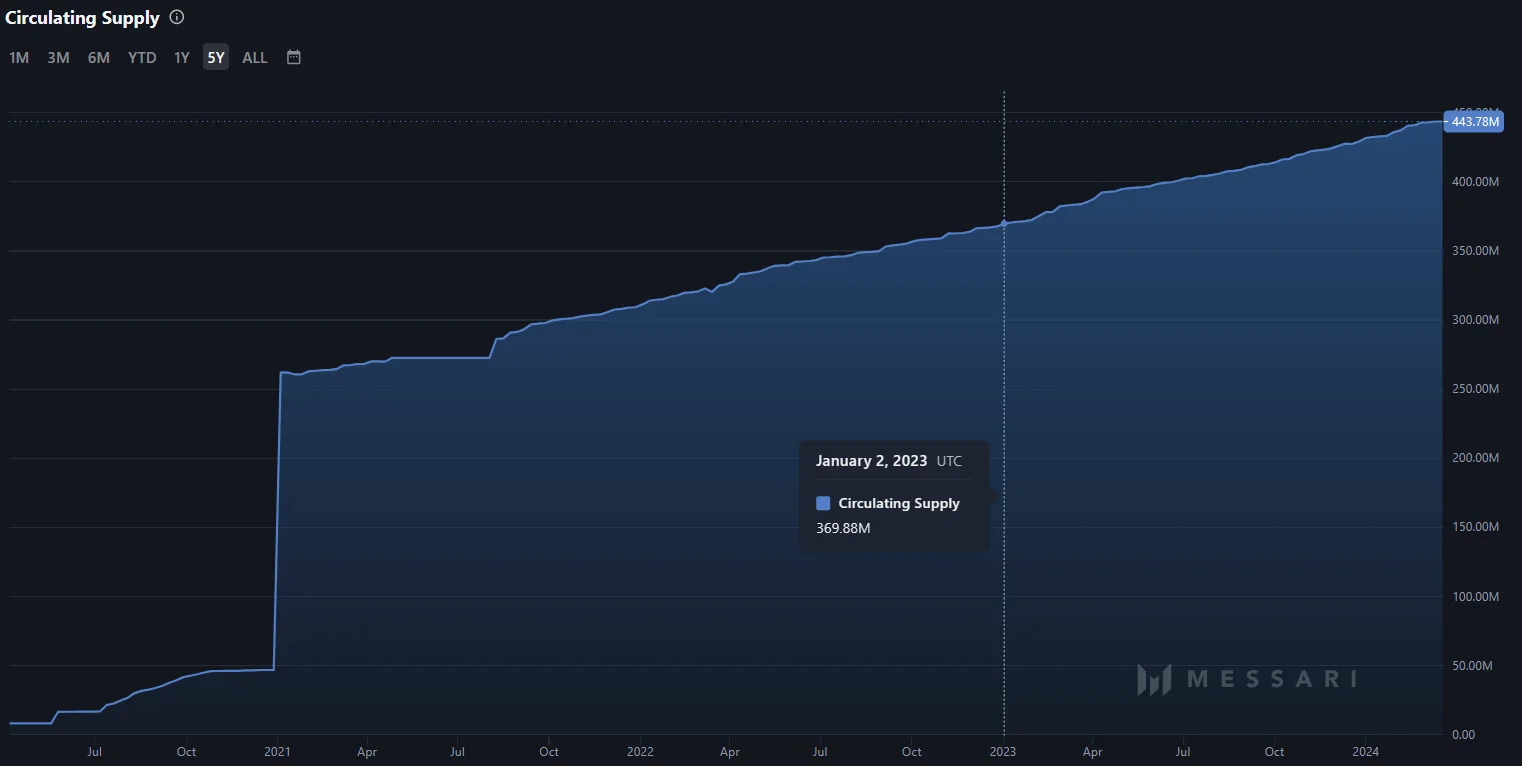Open the Circulating Supply info icon
The image size is (1522, 766).
(x=177, y=17)
